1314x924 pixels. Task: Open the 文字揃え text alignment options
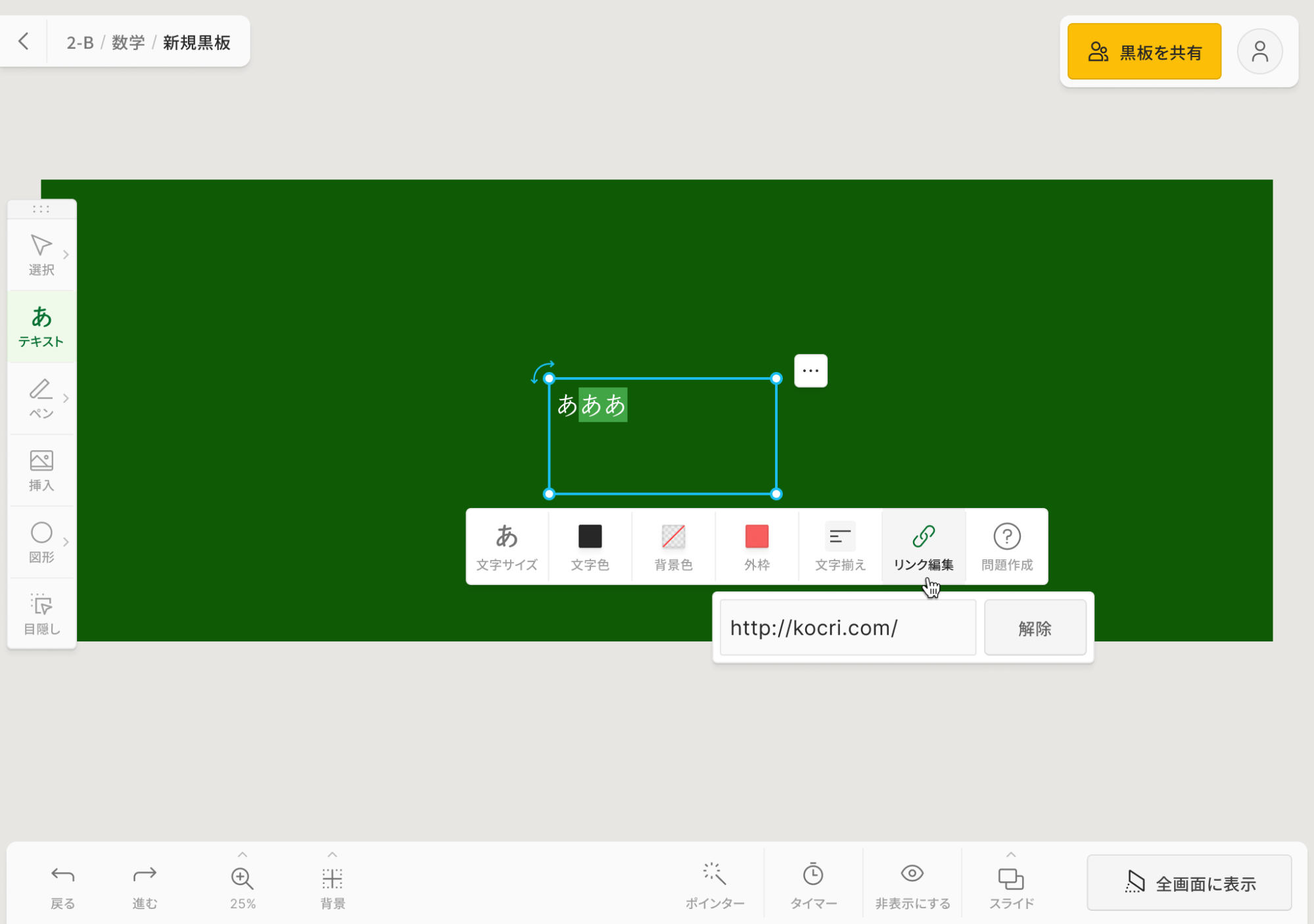(840, 546)
